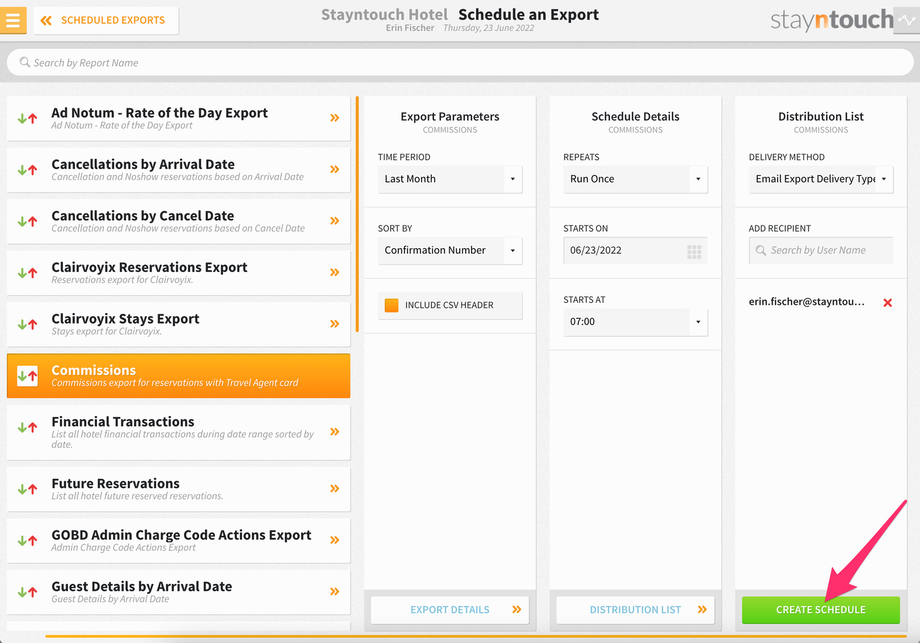
Task: Open the Repeats dropdown
Action: [x=635, y=179]
